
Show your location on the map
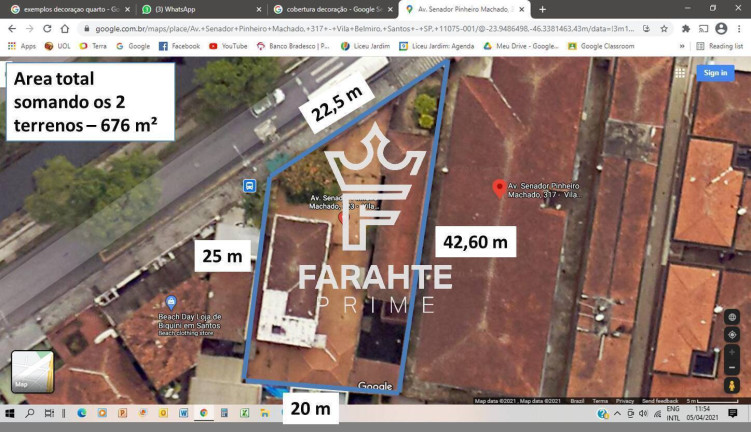732,335
